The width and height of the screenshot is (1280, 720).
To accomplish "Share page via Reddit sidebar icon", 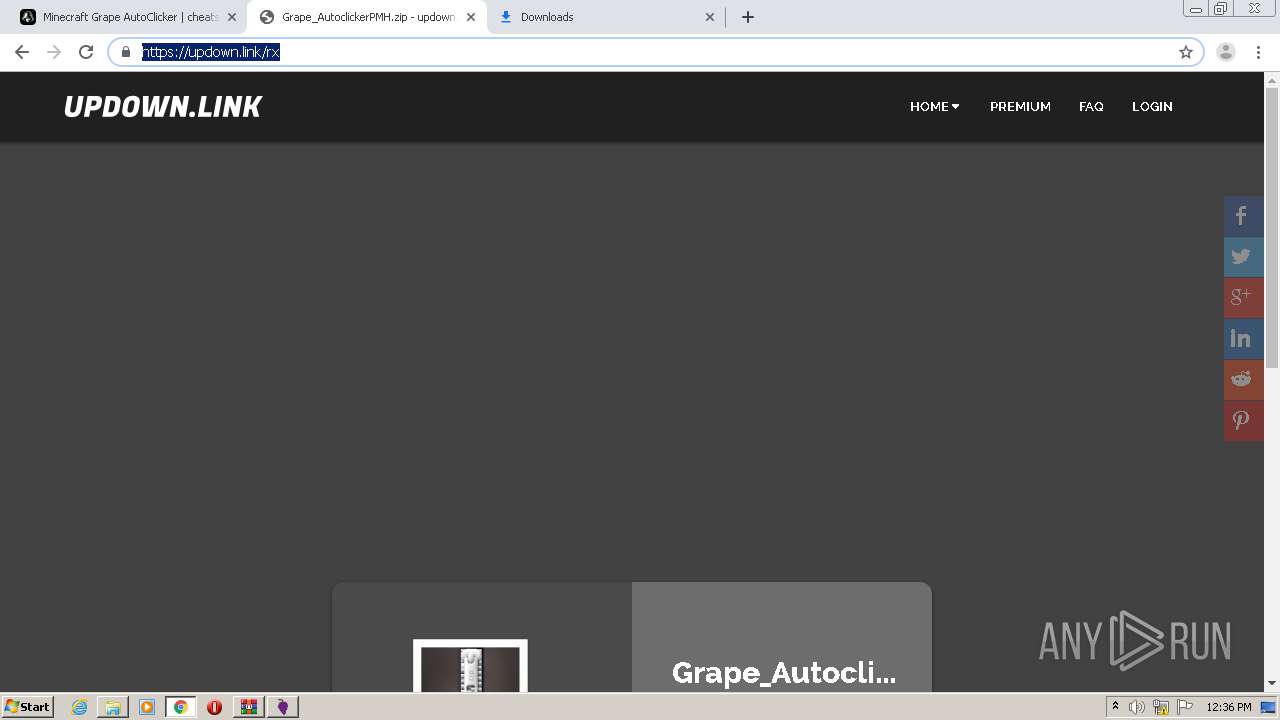I will coord(1244,380).
